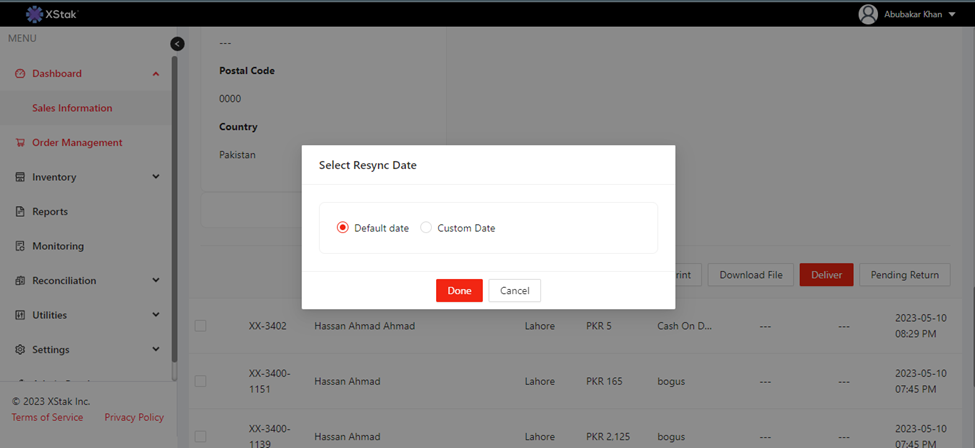This screenshot has width=975, height=448.
Task: Click the Order Management cart icon
Action: (20, 143)
